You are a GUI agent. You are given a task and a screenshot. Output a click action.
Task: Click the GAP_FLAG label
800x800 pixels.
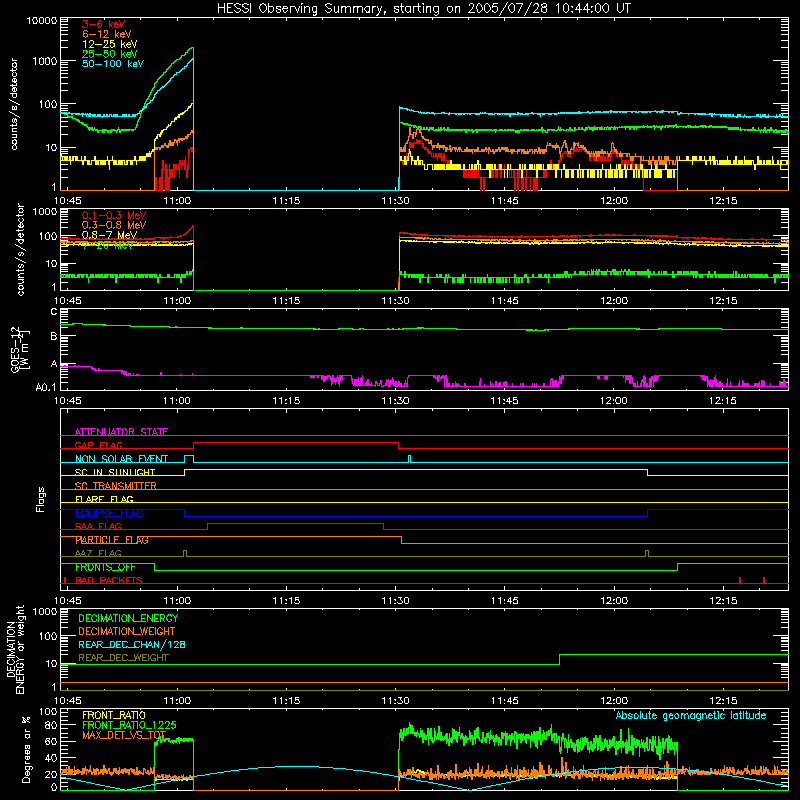(x=98, y=445)
